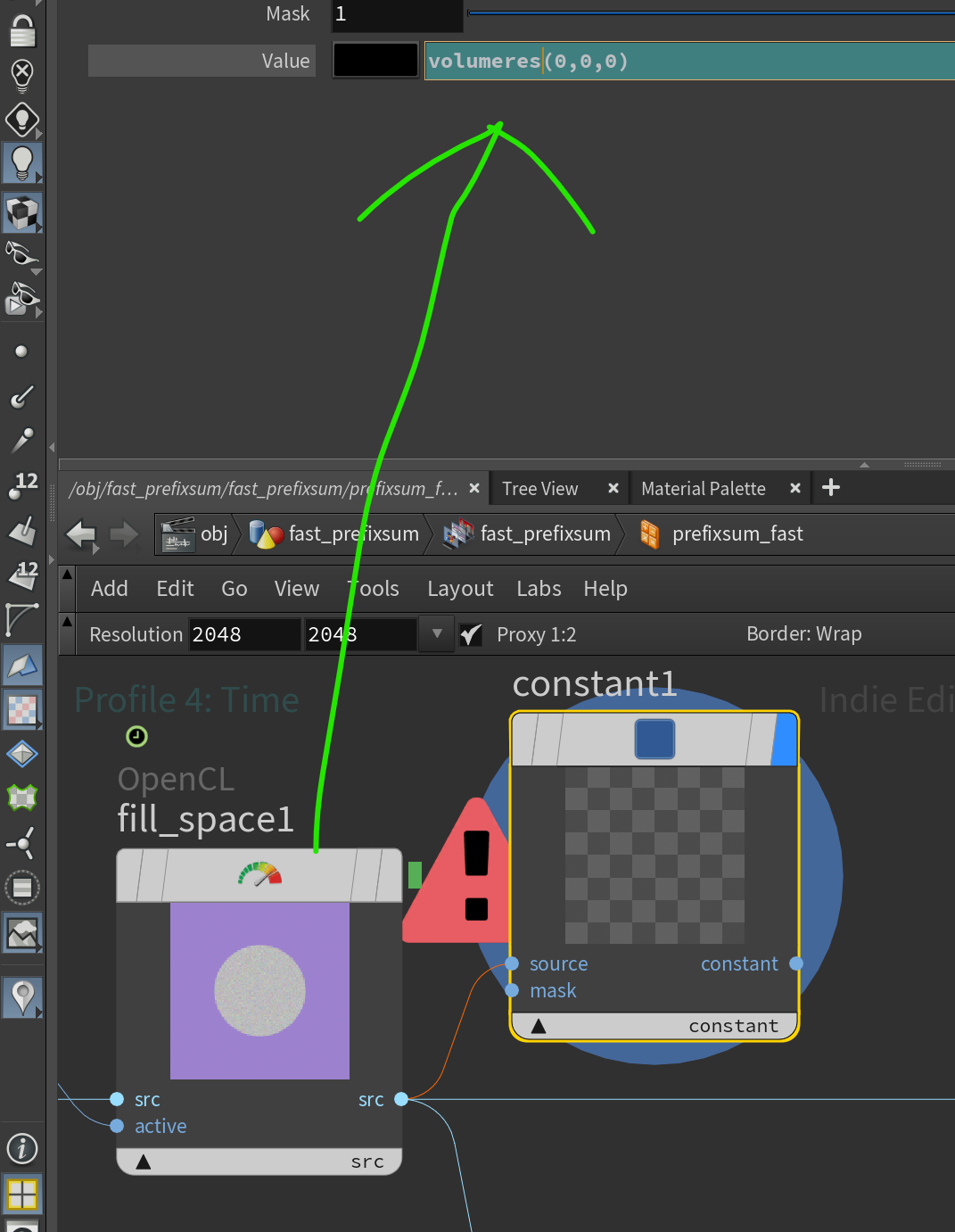955x1232 pixels.
Task: Click the performance gauge icon on fill_space1
Action: (259, 874)
